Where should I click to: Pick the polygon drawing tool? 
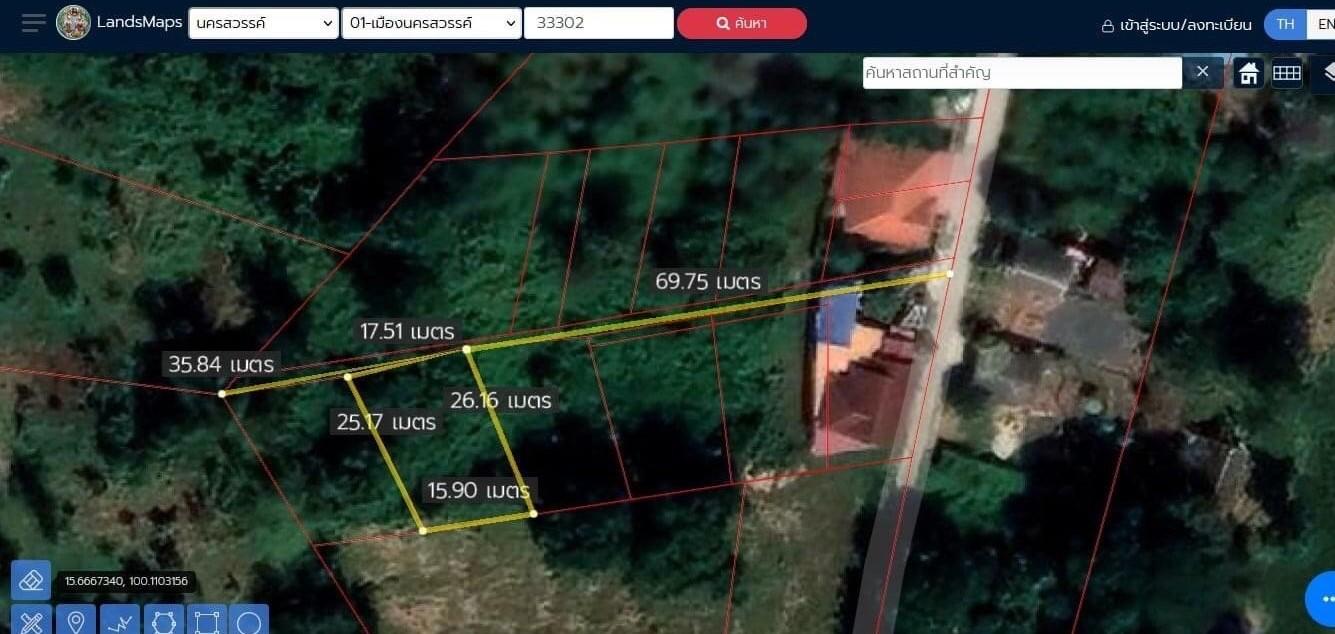(x=163, y=622)
